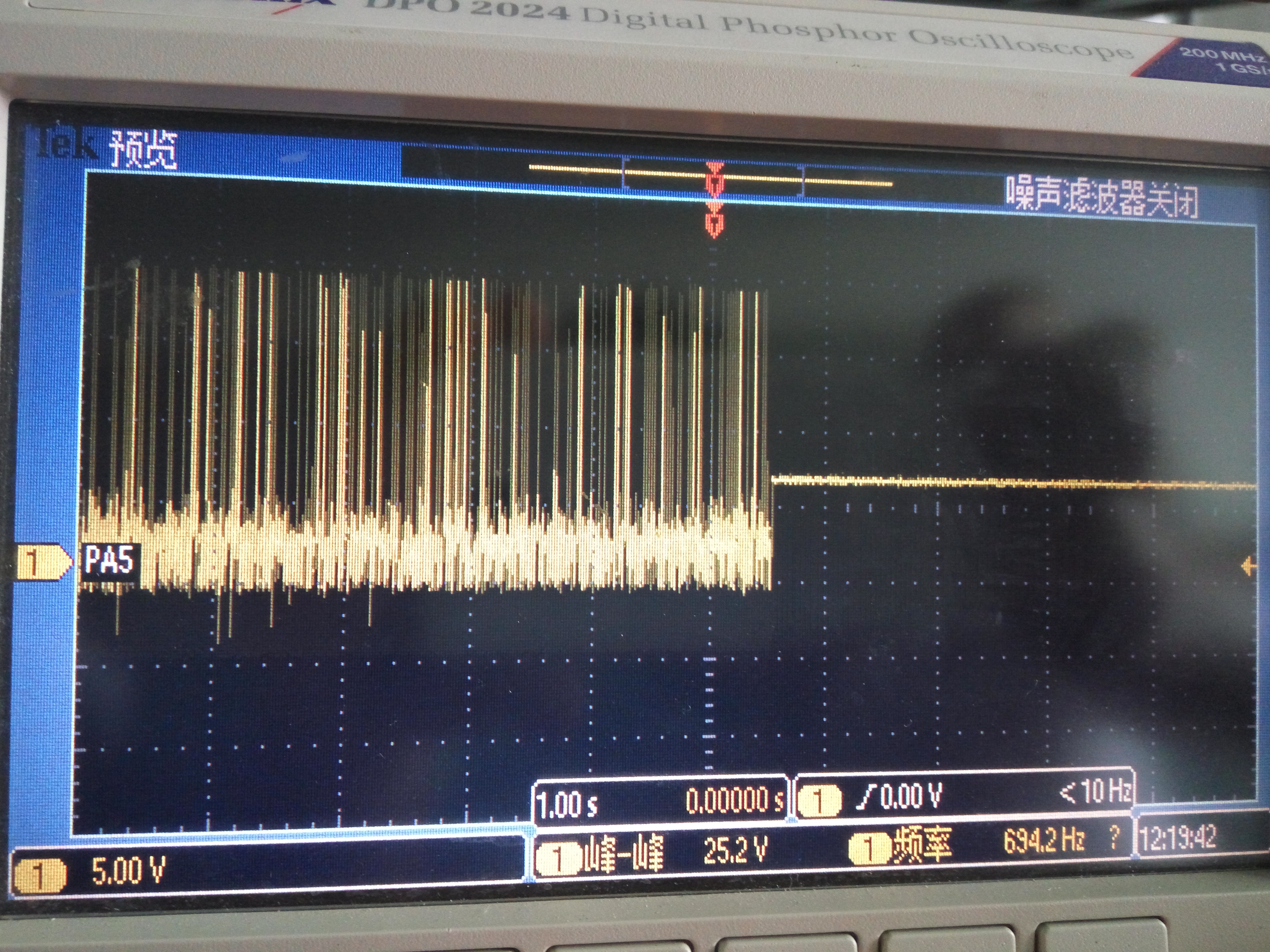
Task: Click the 0.00 V trigger level readout
Action: click(911, 796)
